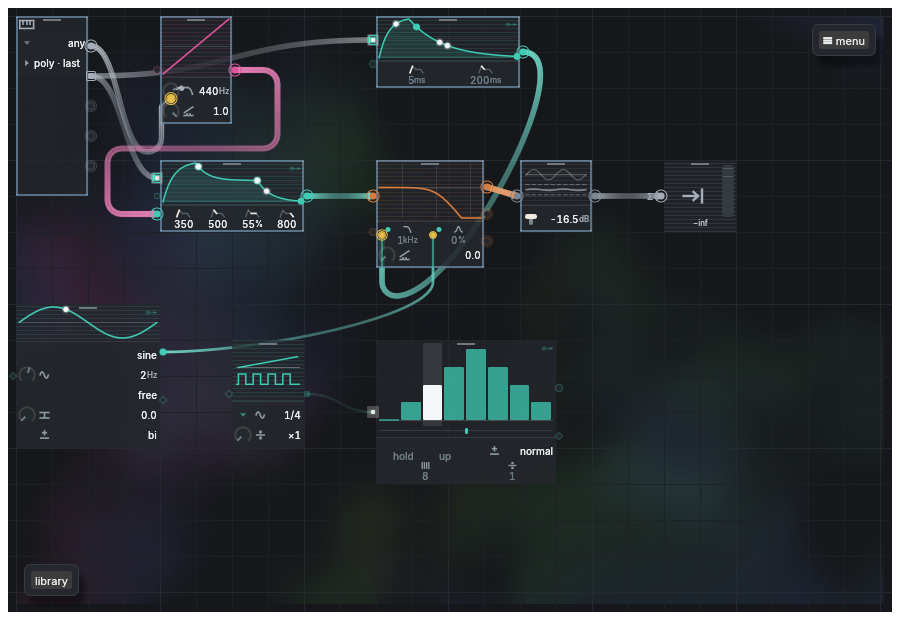Change the clock ×1 multiplier
The width and height of the screenshot is (900, 620).
294,436
